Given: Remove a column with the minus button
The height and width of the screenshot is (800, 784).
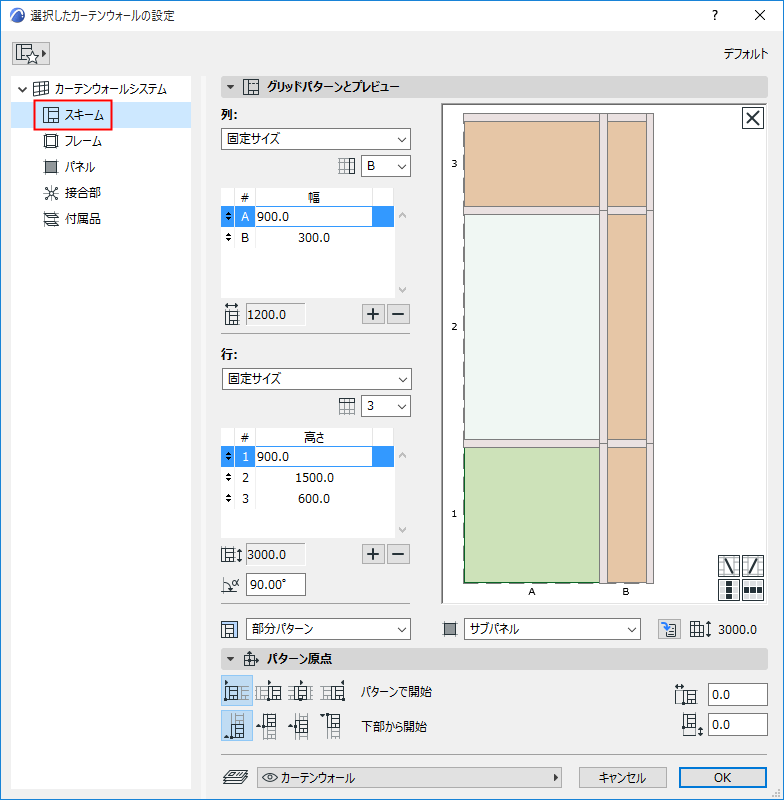Looking at the screenshot, I should (x=398, y=314).
